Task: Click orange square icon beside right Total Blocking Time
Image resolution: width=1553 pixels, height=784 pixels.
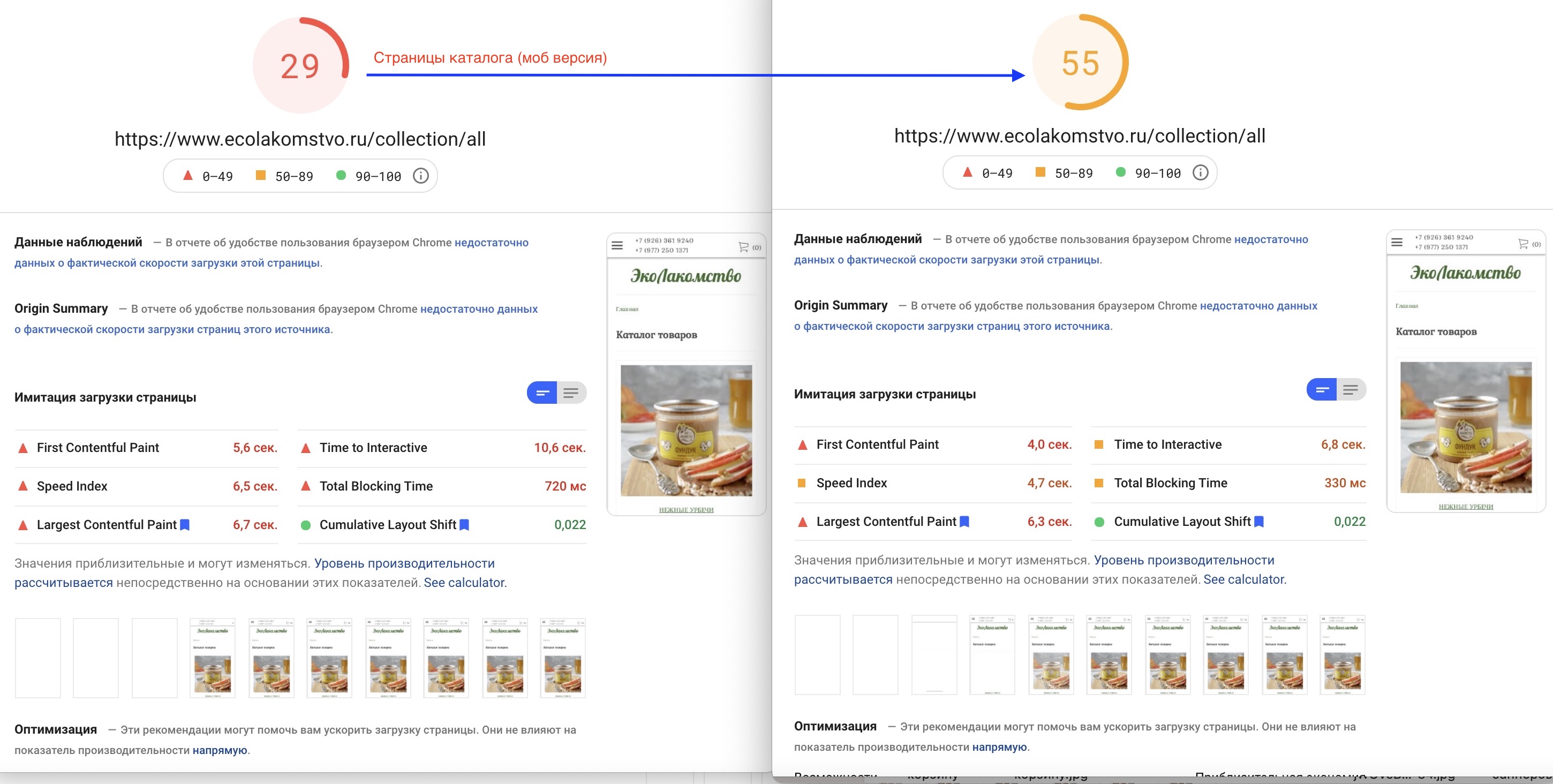Action: point(1098,483)
